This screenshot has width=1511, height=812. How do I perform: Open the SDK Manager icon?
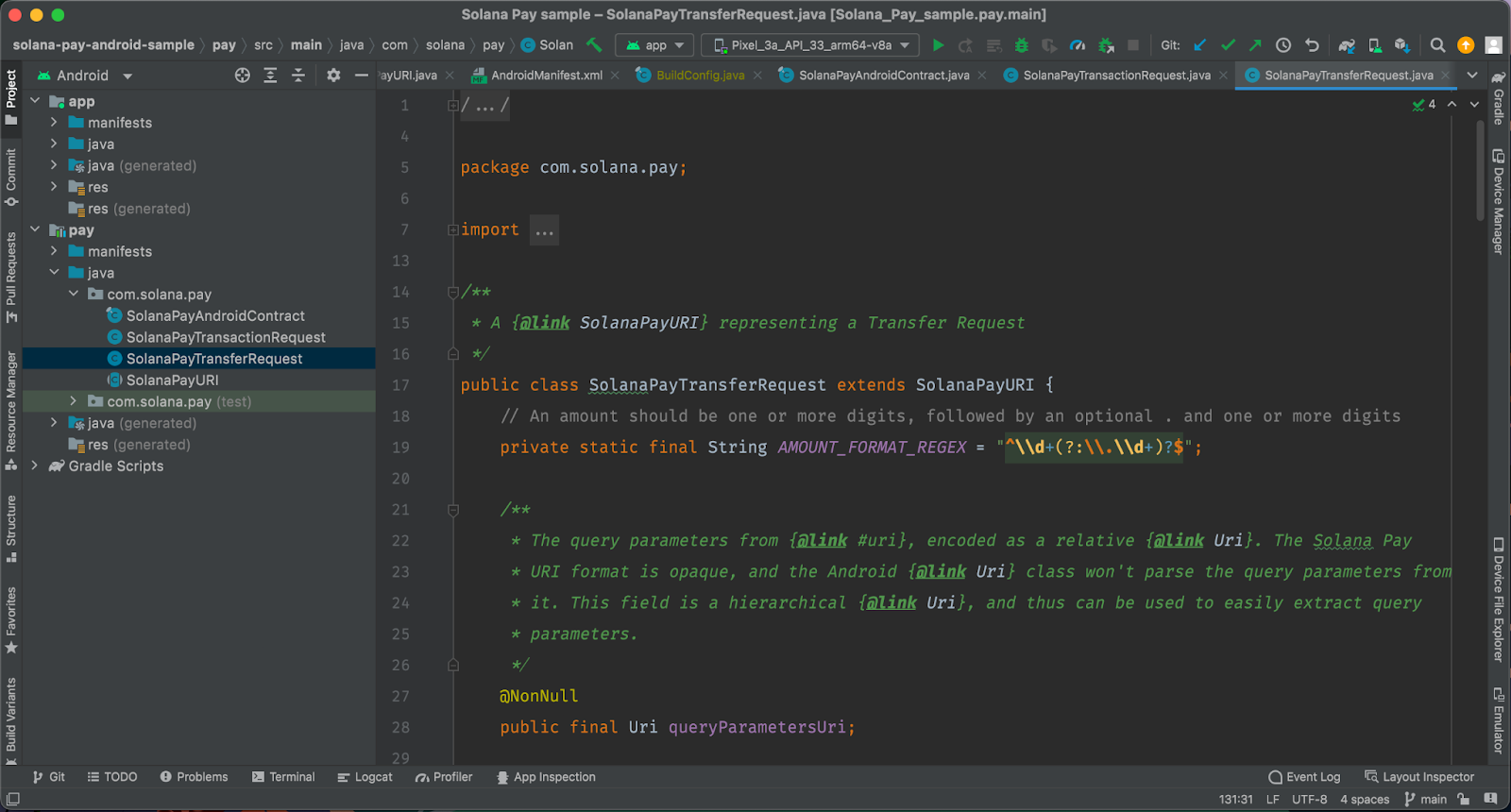click(1402, 45)
